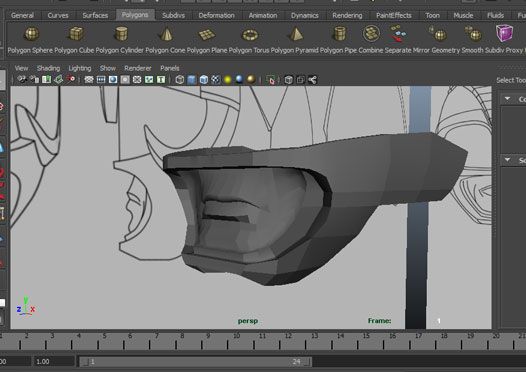Click the Polygon Cylinder shelf icon
Screen dimensions: 526x372
coord(121,34)
